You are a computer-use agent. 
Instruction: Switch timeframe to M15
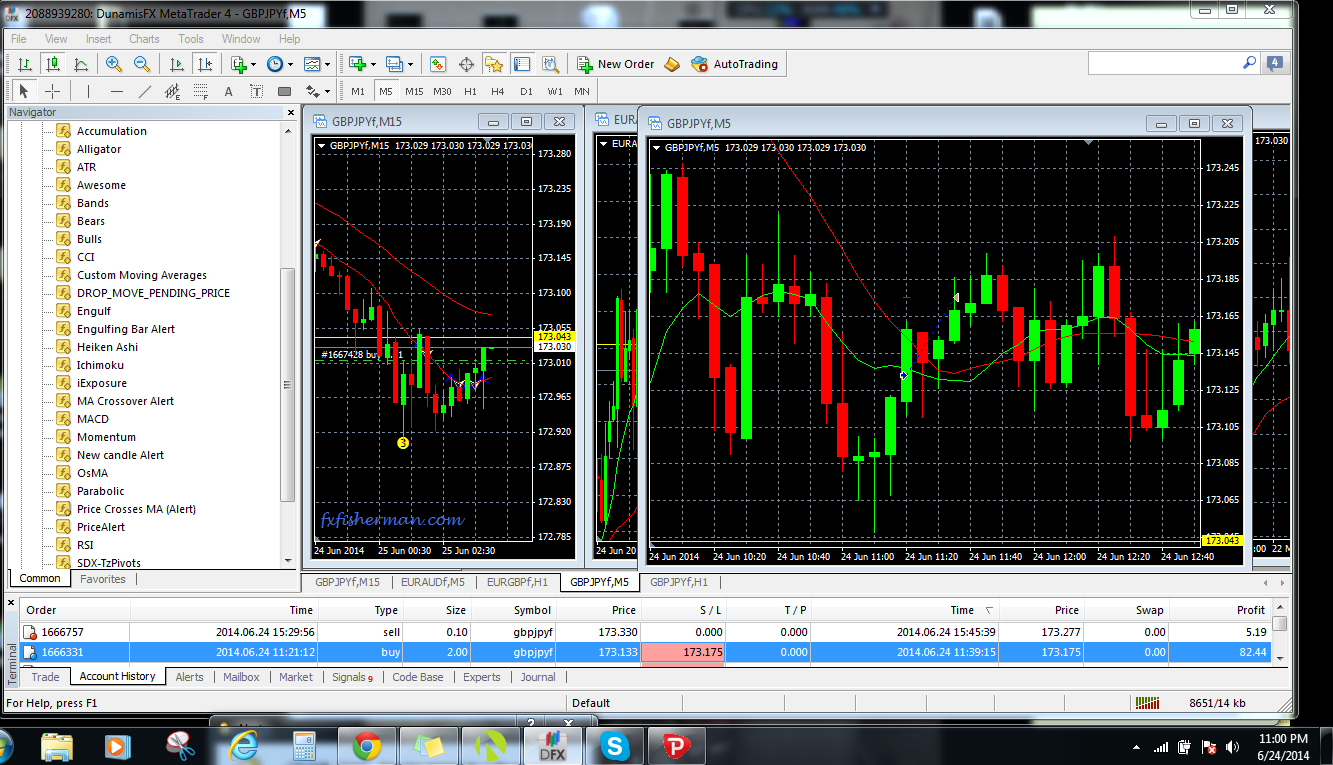[414, 91]
